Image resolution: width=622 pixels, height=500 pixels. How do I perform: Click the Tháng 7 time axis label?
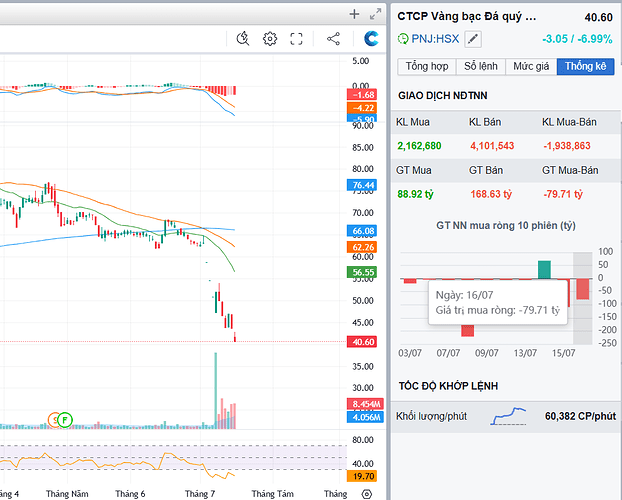pyautogui.click(x=200, y=494)
